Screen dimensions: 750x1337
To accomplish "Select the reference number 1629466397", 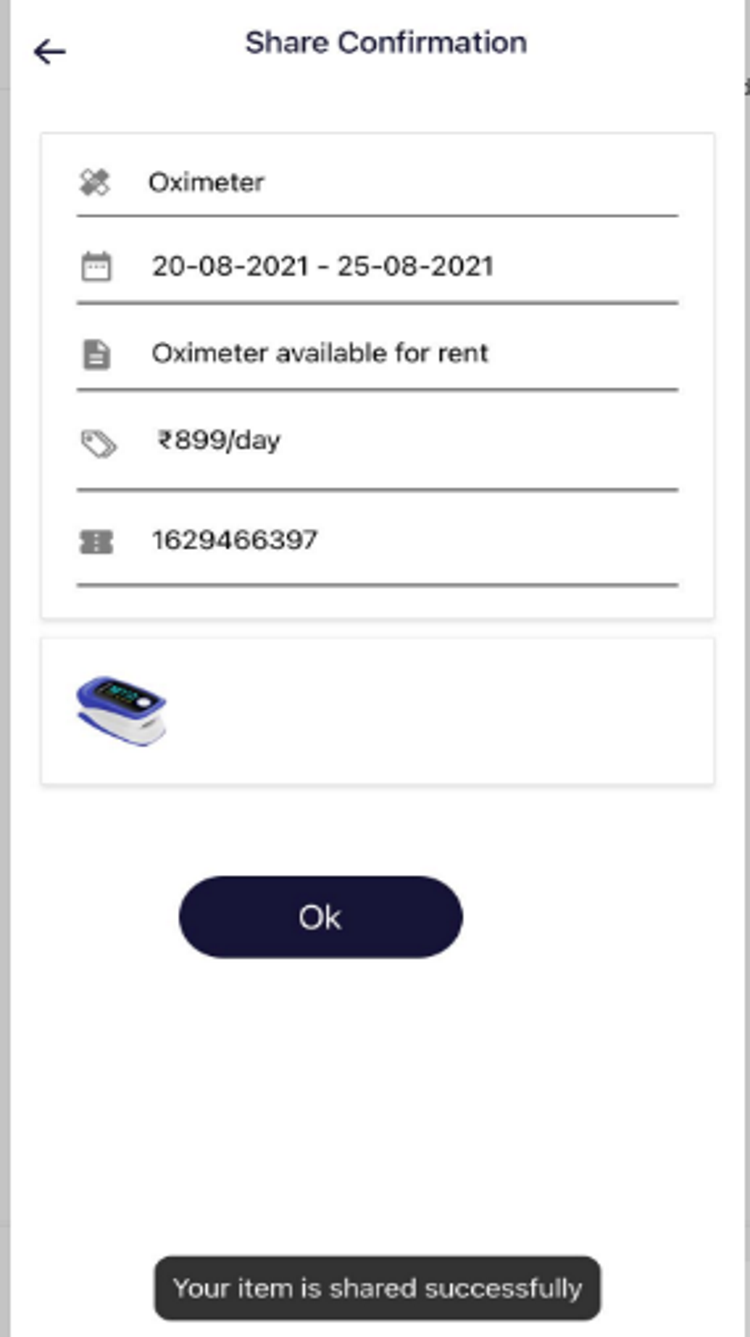I will click(x=235, y=540).
